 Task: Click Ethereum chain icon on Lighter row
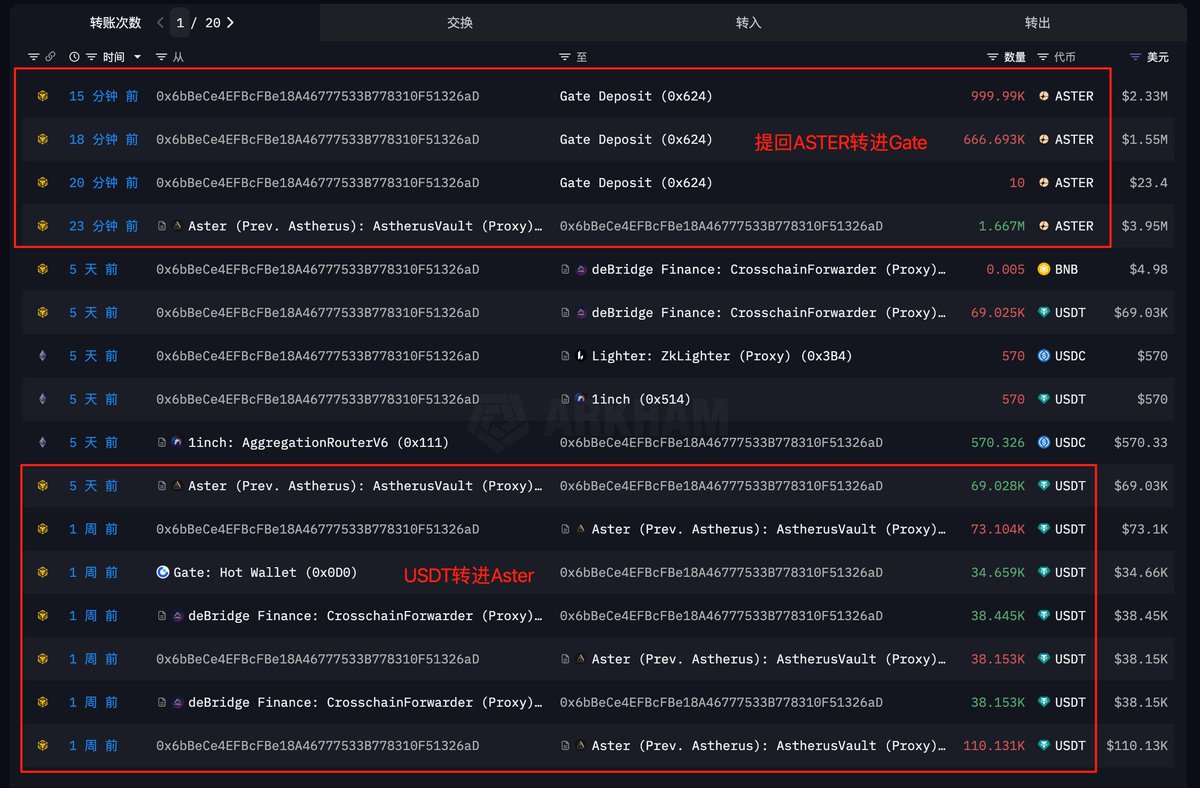(42, 356)
